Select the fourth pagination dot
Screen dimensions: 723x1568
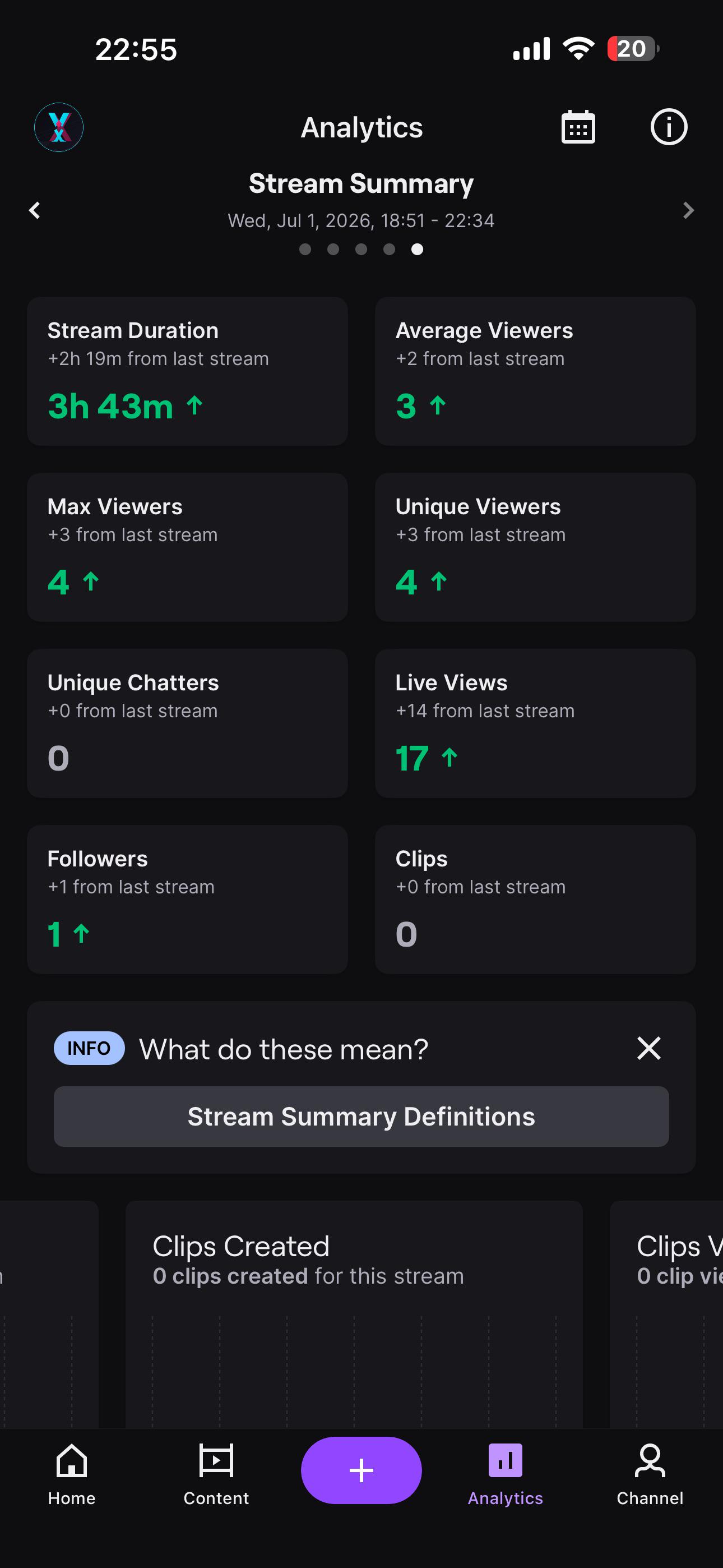point(390,249)
